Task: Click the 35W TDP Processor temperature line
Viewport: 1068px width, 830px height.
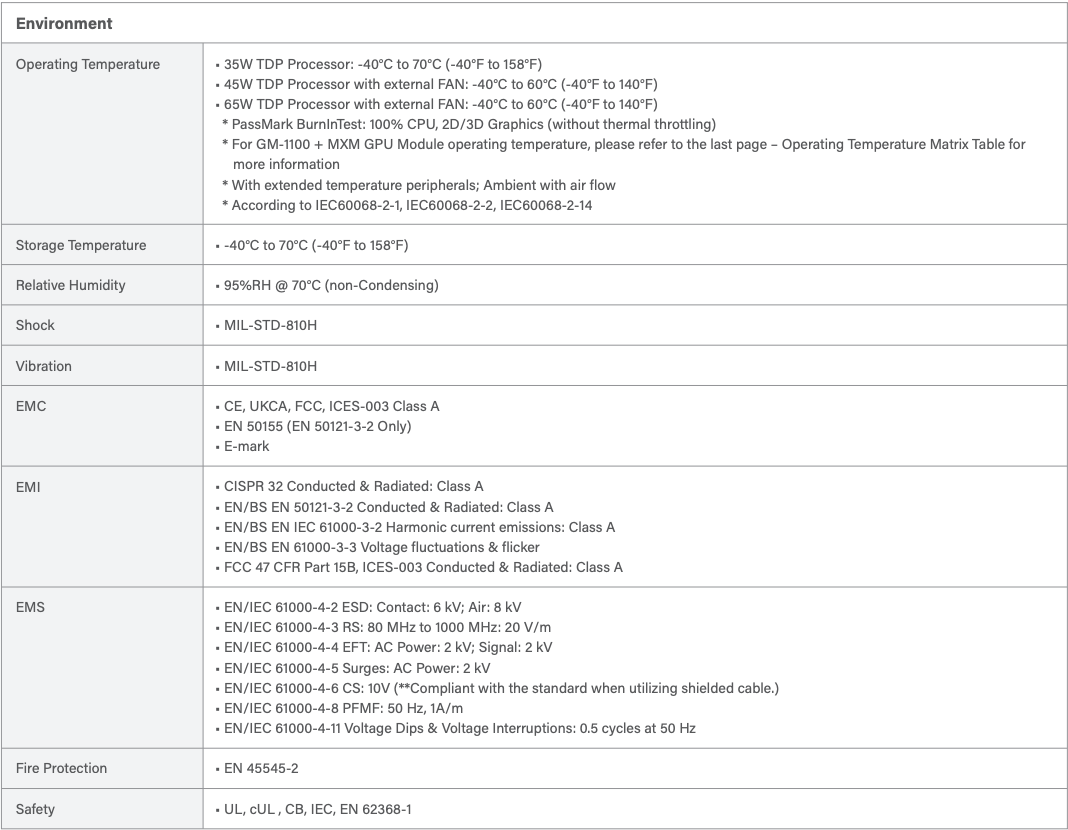Action: click(382, 65)
